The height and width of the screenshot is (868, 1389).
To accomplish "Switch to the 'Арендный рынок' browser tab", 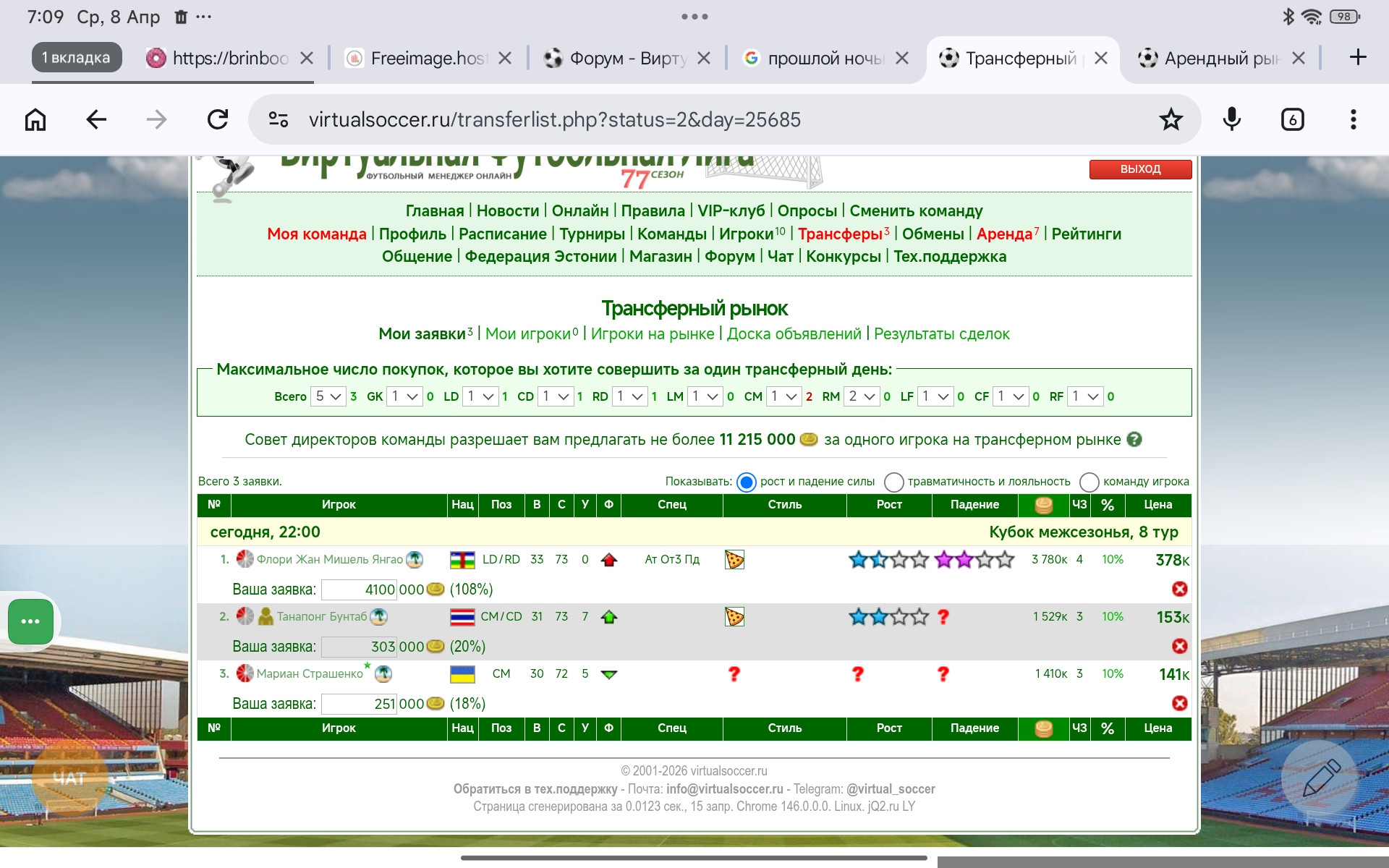I will (1219, 59).
